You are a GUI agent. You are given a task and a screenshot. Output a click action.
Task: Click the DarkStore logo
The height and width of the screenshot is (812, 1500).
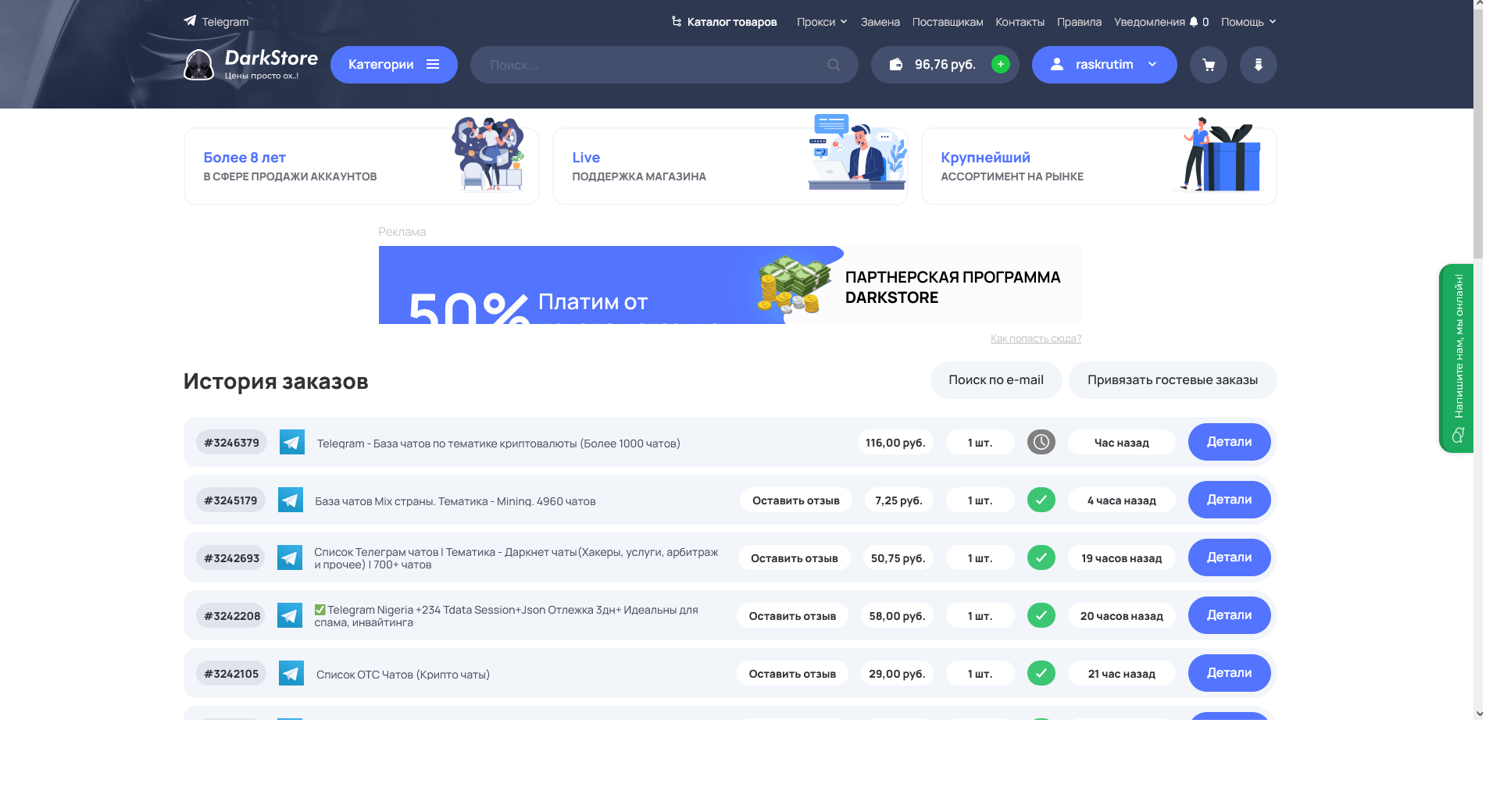coord(251,65)
